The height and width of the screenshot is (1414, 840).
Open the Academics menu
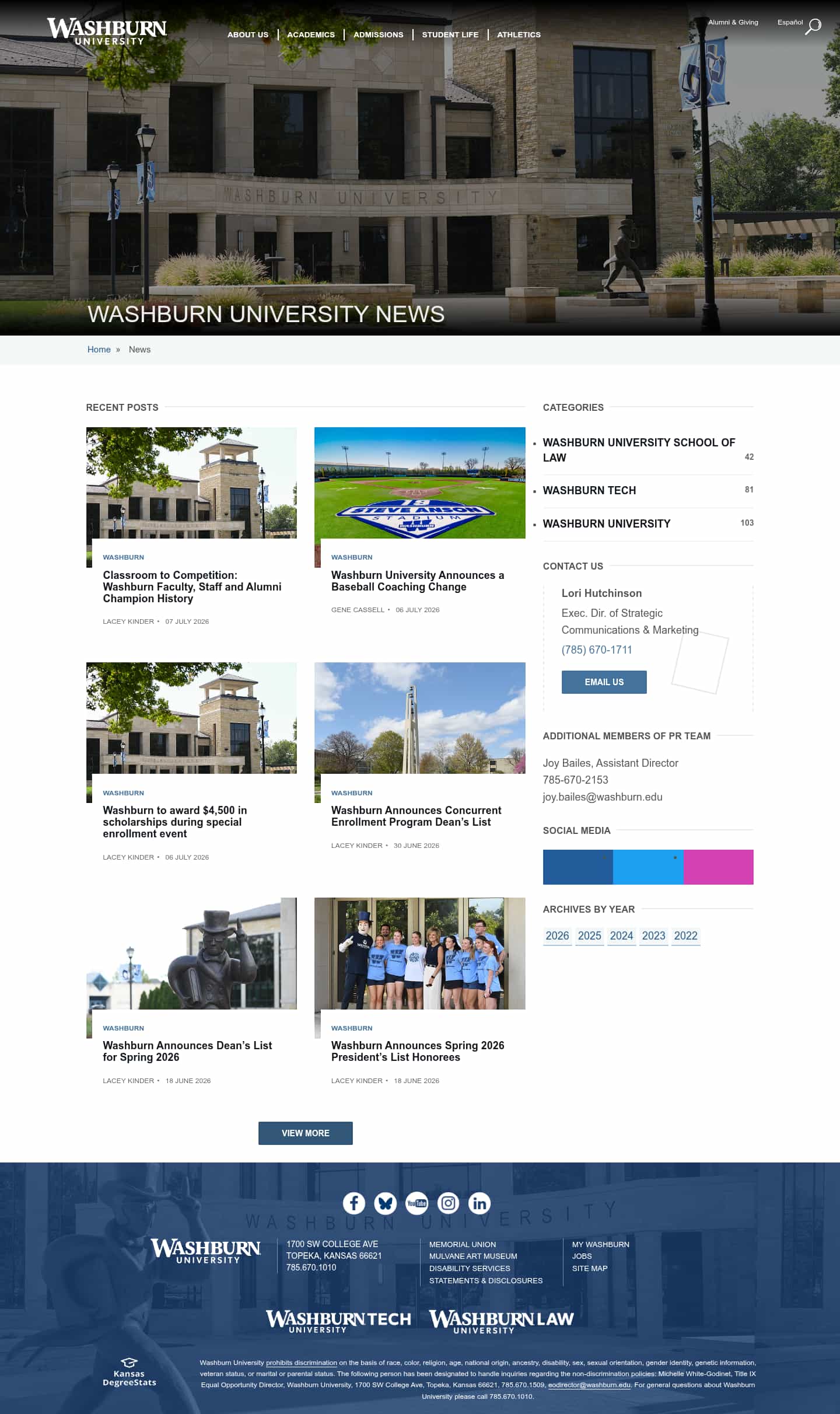click(311, 34)
